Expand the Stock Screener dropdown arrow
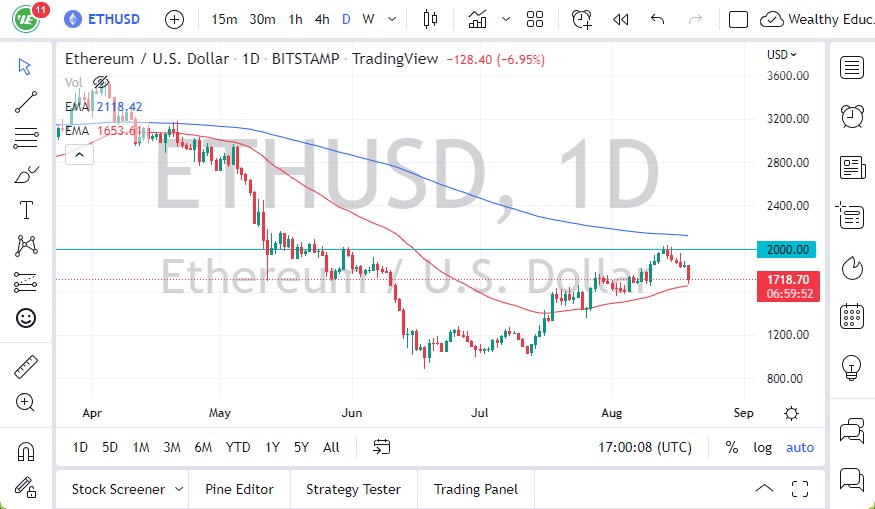Screen dimensions: 875x509 click(179, 489)
